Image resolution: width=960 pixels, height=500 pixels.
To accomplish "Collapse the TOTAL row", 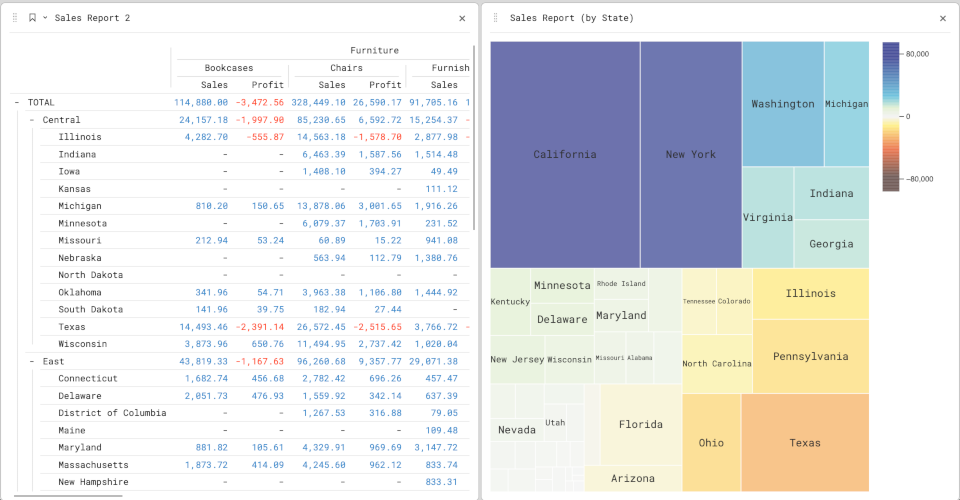I will 17,102.
